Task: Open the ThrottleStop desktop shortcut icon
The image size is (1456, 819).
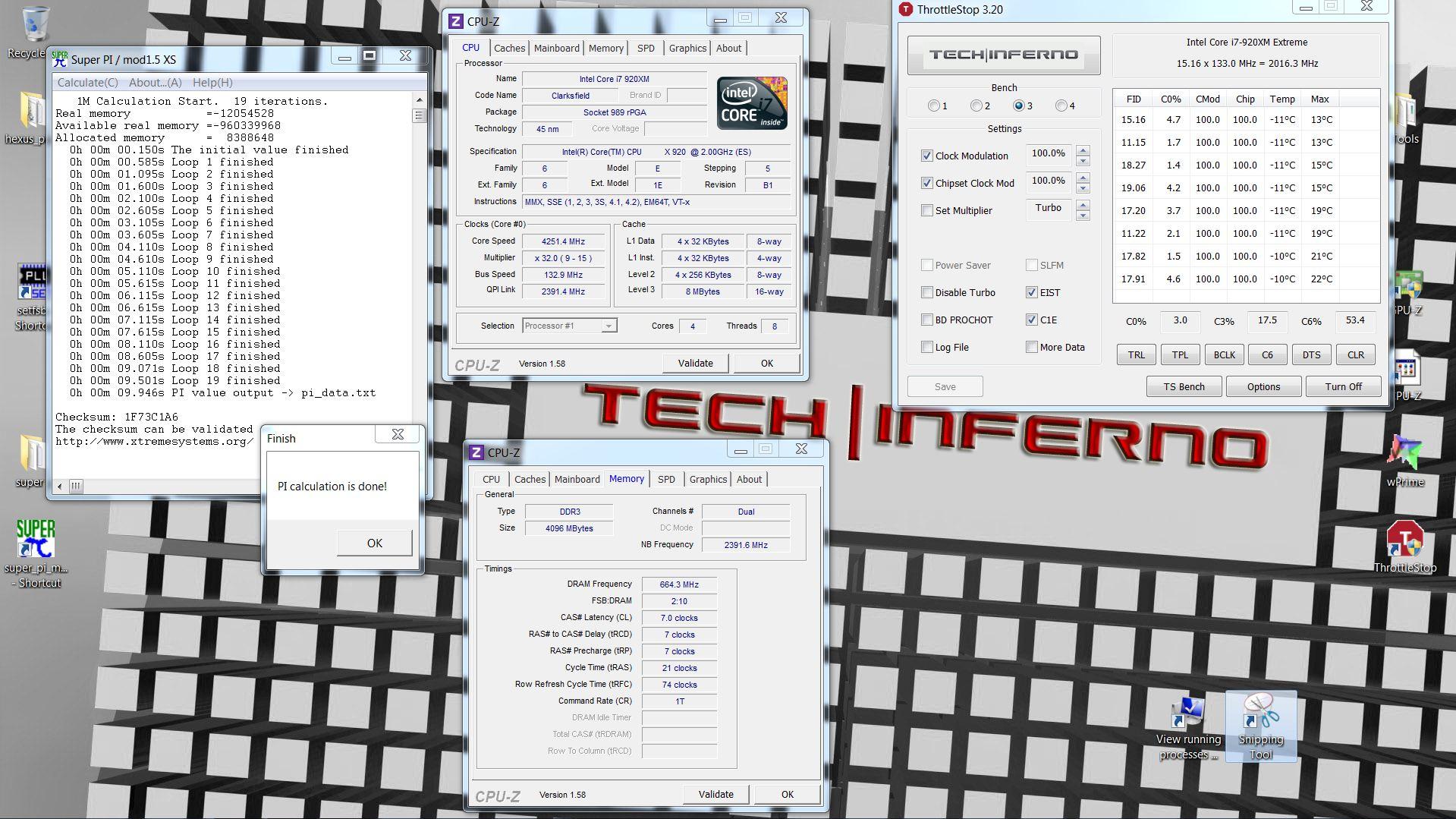Action: point(1404,540)
